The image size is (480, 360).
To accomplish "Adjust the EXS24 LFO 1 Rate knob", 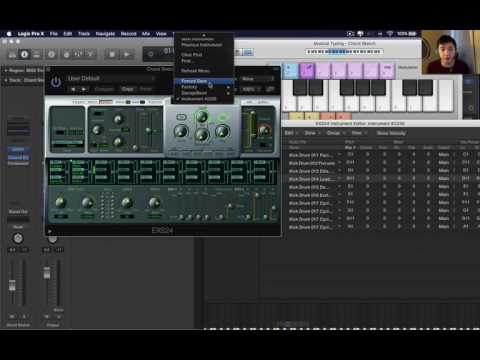I will pyautogui.click(x=87, y=202).
